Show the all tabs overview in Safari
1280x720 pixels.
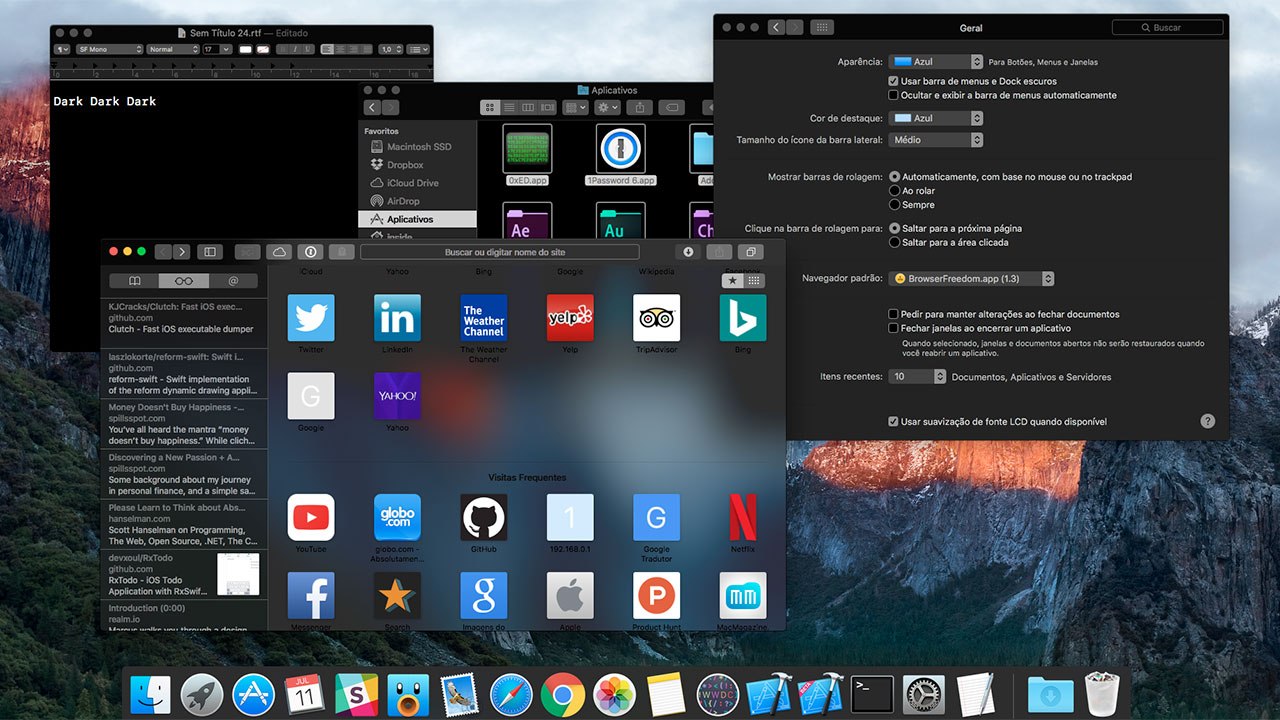pos(751,252)
